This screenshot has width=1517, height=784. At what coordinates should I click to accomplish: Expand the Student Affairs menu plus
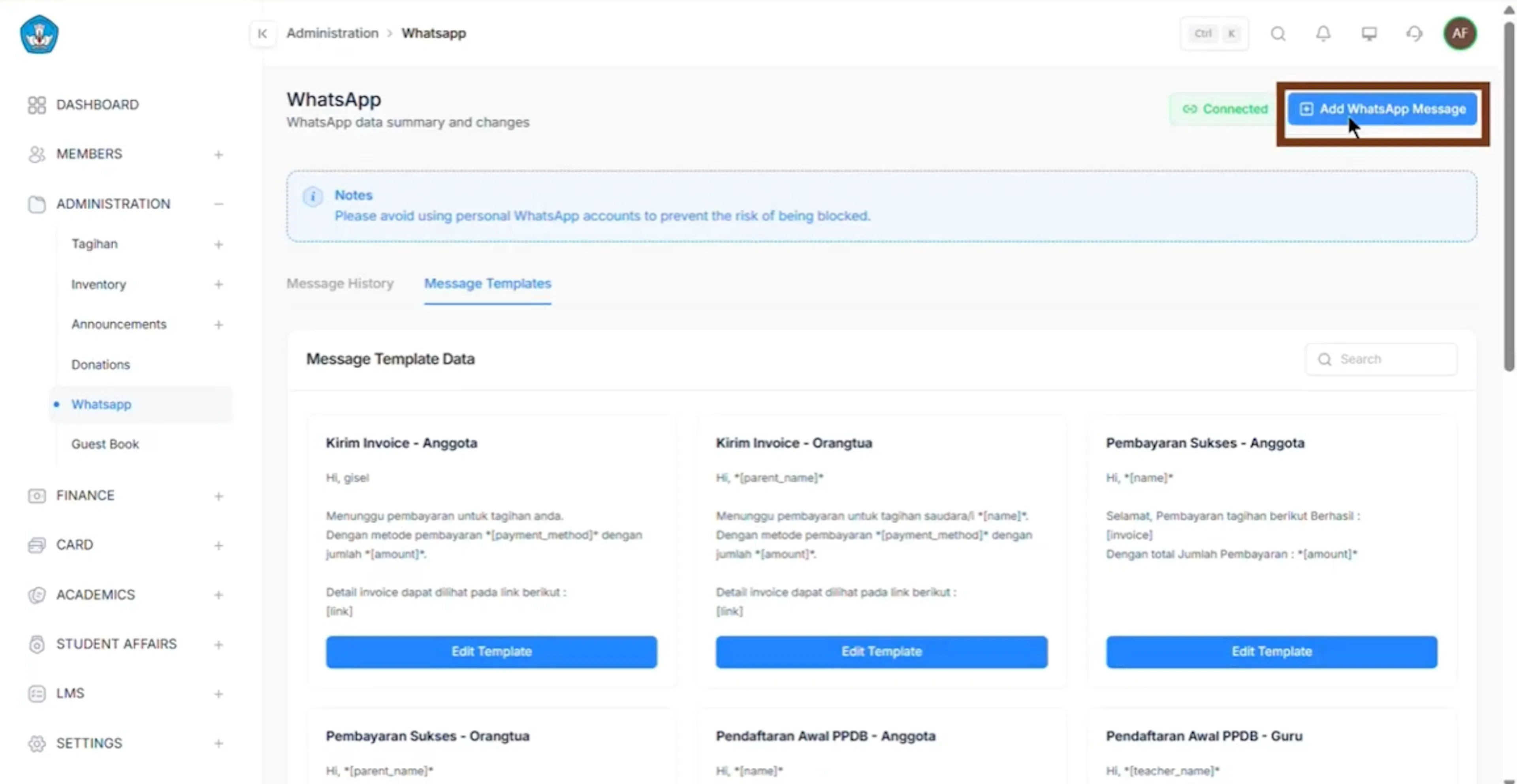(x=218, y=645)
